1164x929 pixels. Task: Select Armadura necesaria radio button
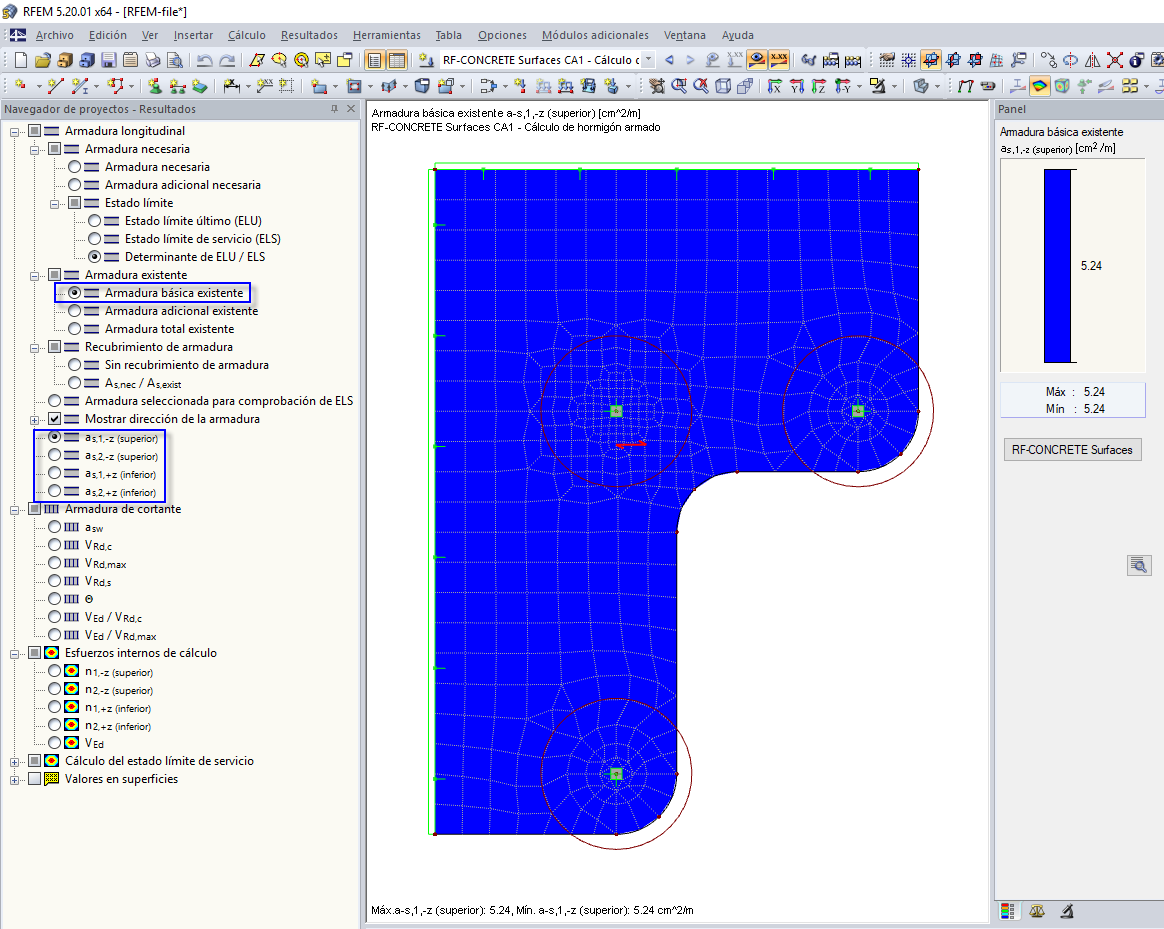point(74,167)
